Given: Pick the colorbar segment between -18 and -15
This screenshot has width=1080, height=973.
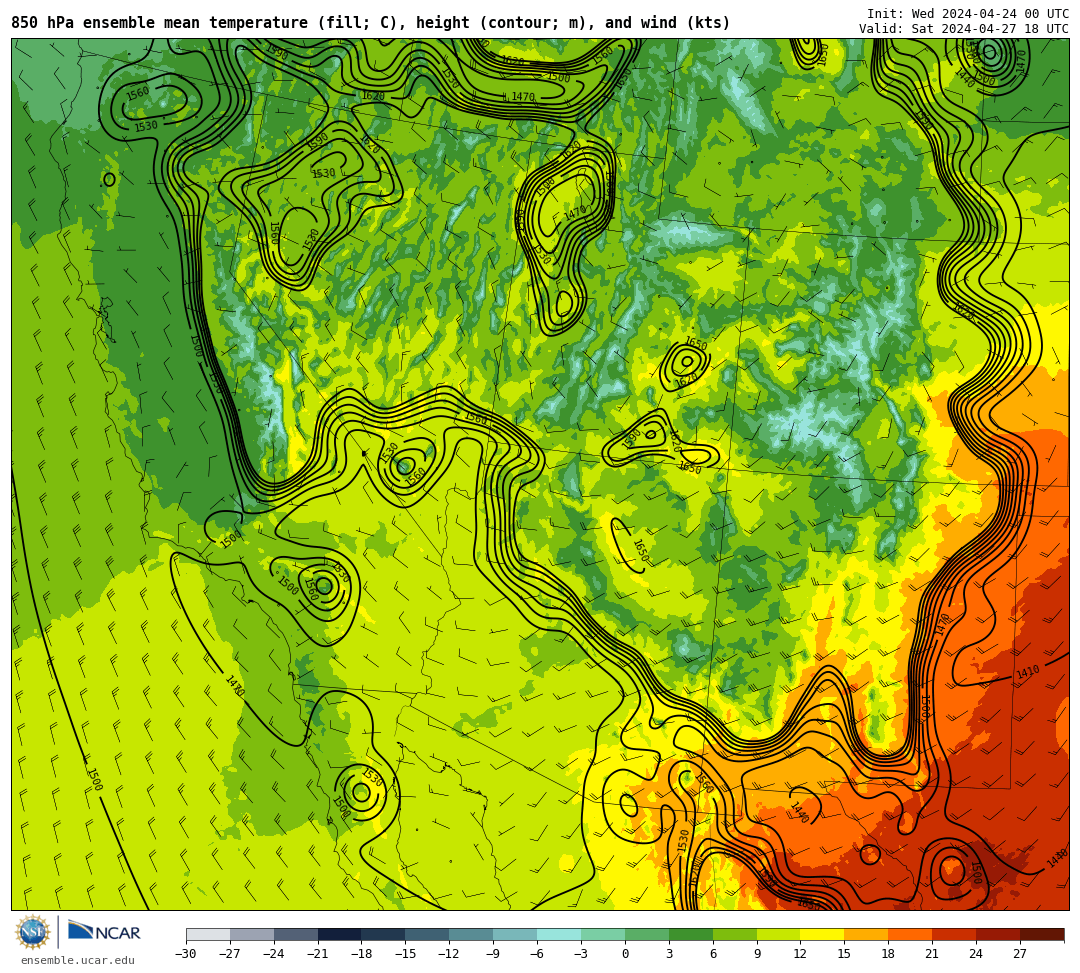Looking at the screenshot, I should 384,934.
